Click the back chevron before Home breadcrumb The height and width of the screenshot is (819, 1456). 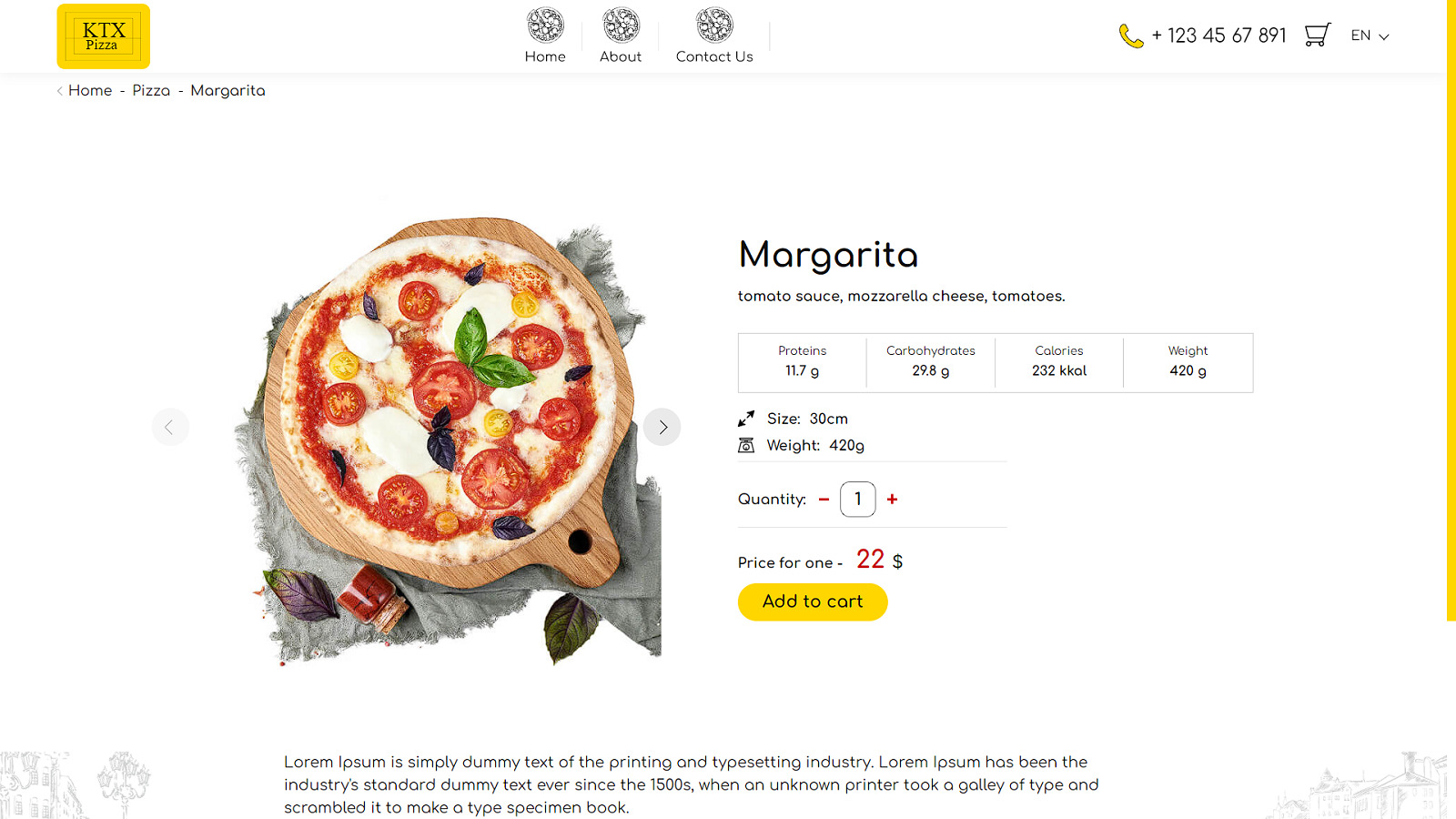[x=58, y=91]
